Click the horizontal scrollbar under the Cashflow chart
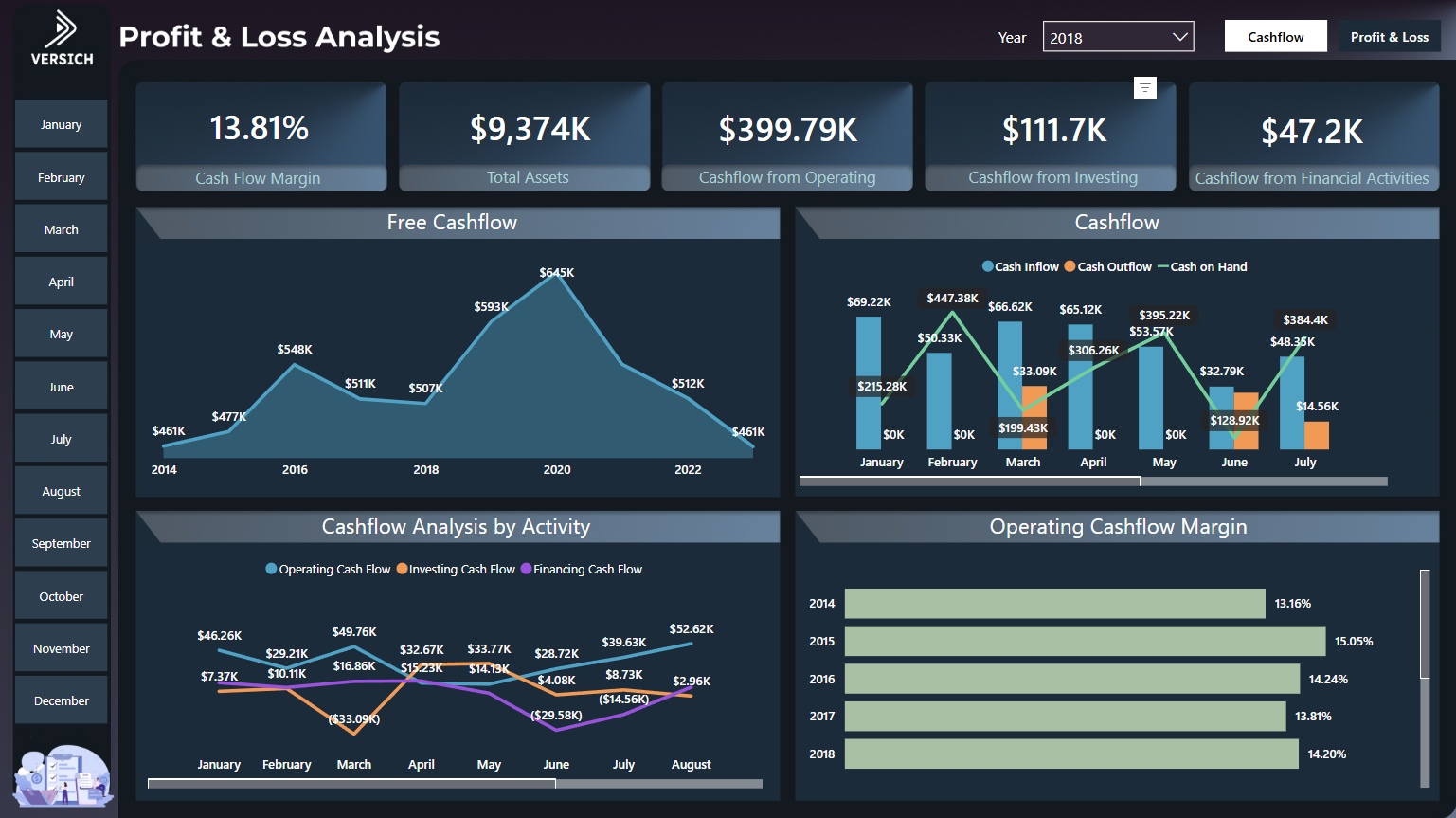 coord(969,482)
